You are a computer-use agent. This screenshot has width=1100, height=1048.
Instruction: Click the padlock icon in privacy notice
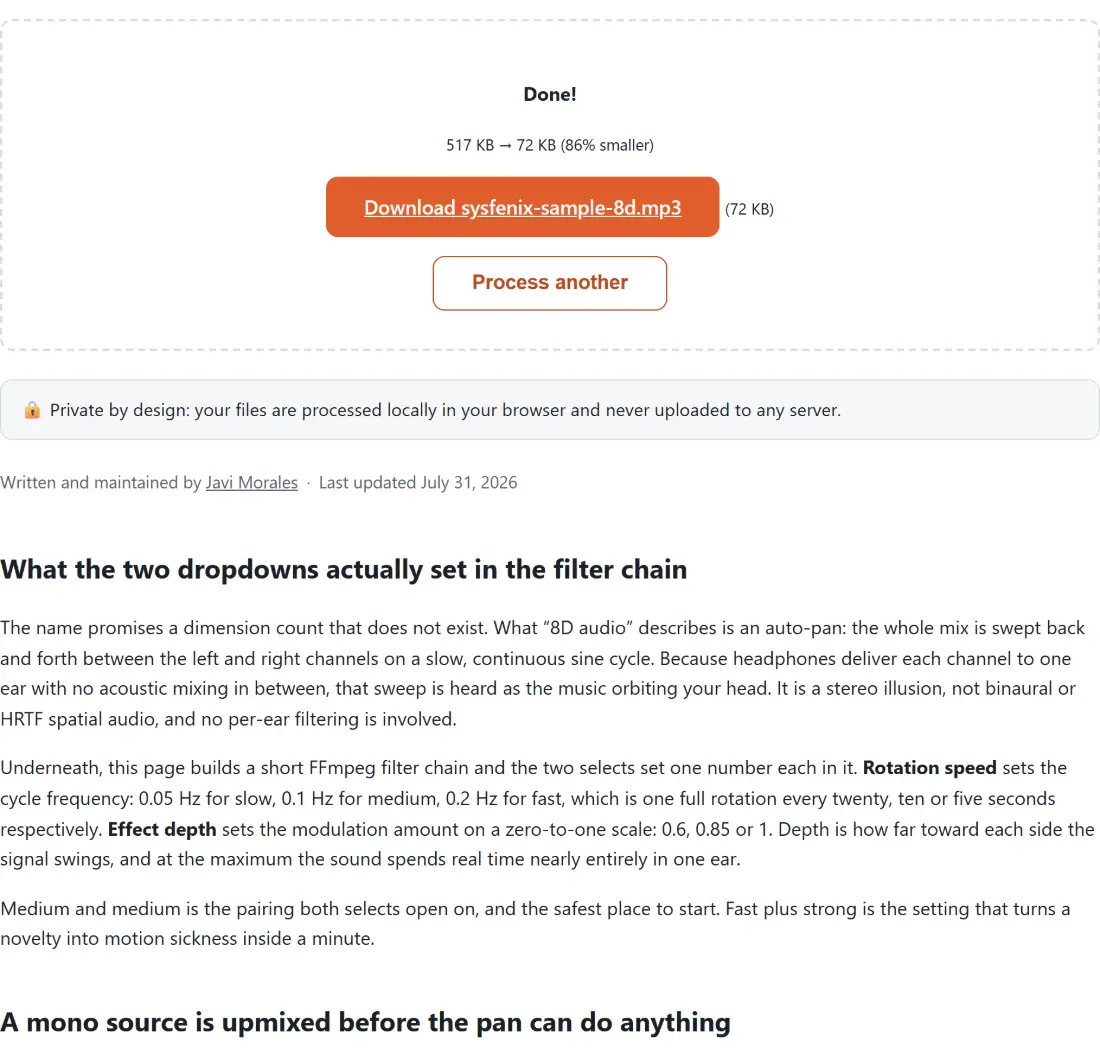32,410
